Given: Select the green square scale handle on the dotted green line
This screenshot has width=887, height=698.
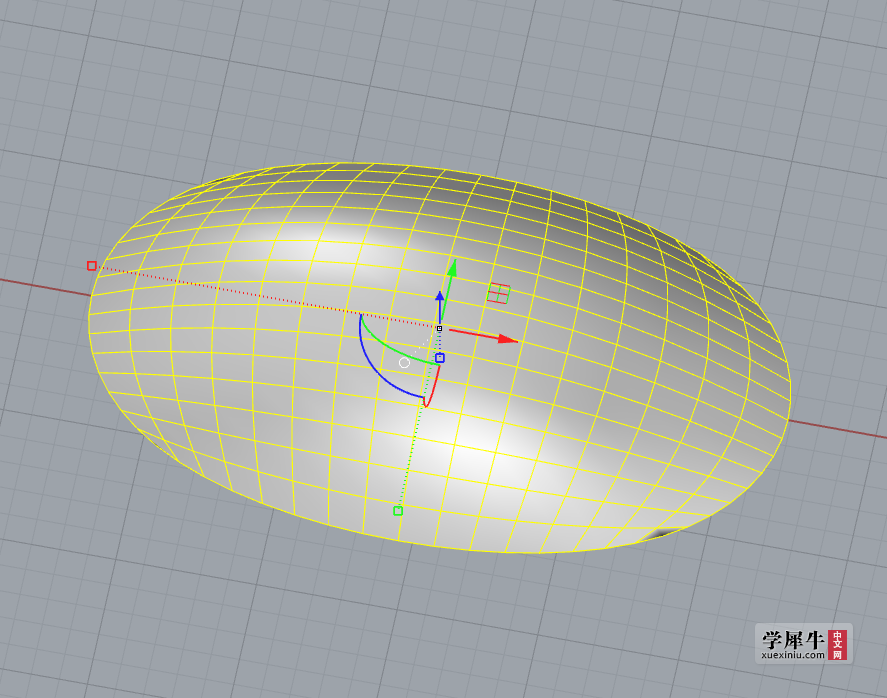Looking at the screenshot, I should click(398, 511).
